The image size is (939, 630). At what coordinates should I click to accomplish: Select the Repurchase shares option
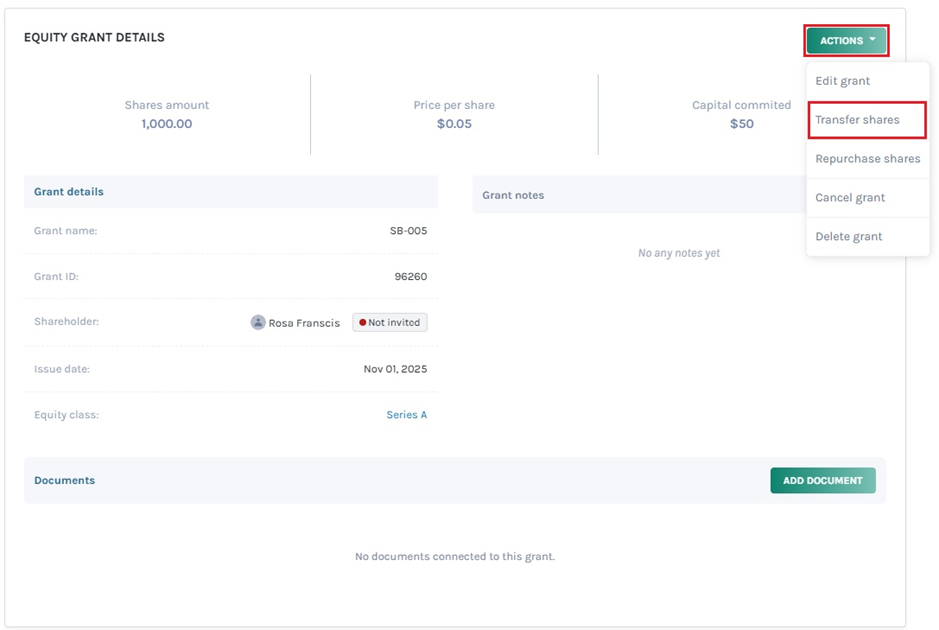(867, 159)
